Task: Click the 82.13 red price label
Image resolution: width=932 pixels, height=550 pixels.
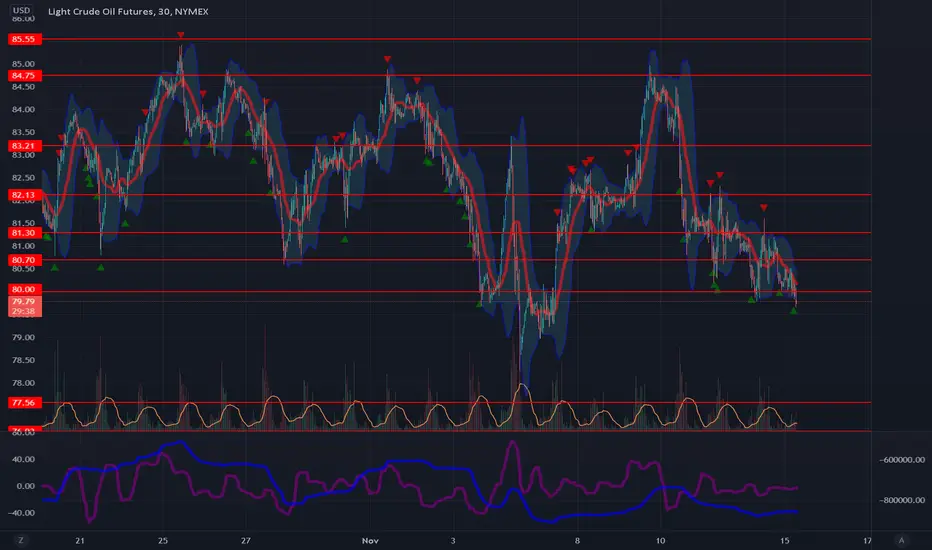Action: coord(24,195)
